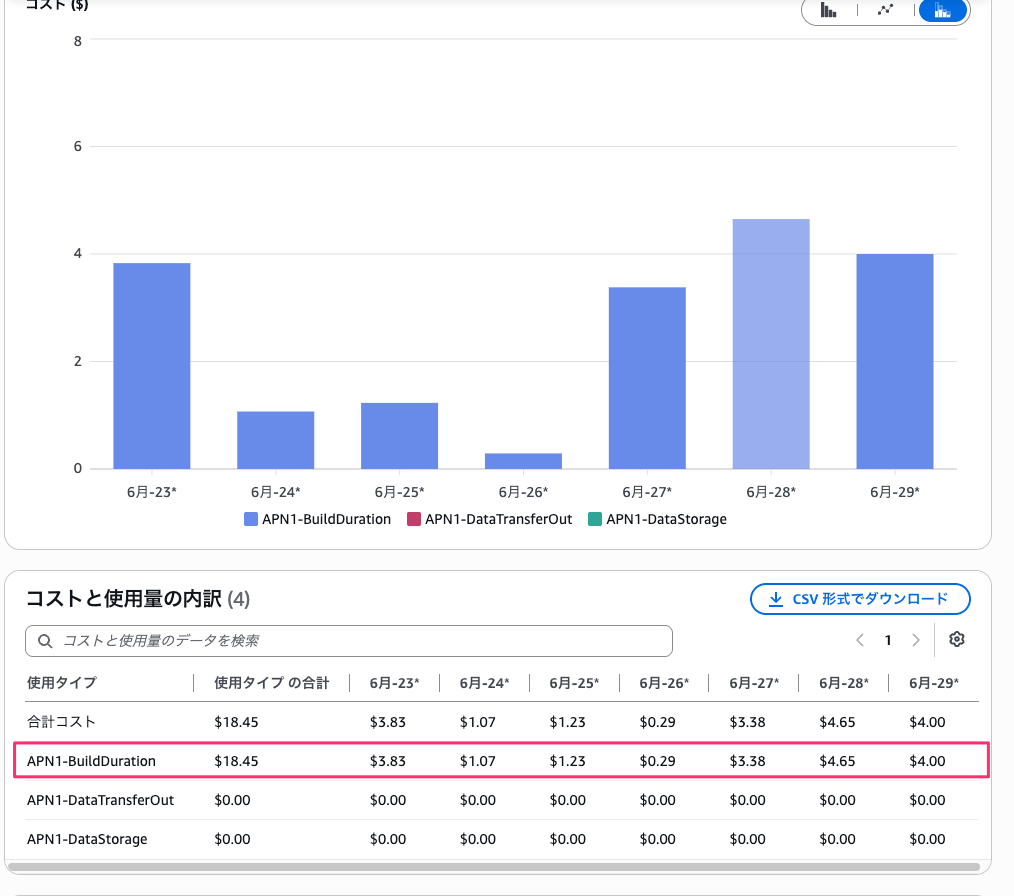Image resolution: width=1014 pixels, height=896 pixels.
Task: Select the stacked bar chart view icon
Action: tap(943, 10)
